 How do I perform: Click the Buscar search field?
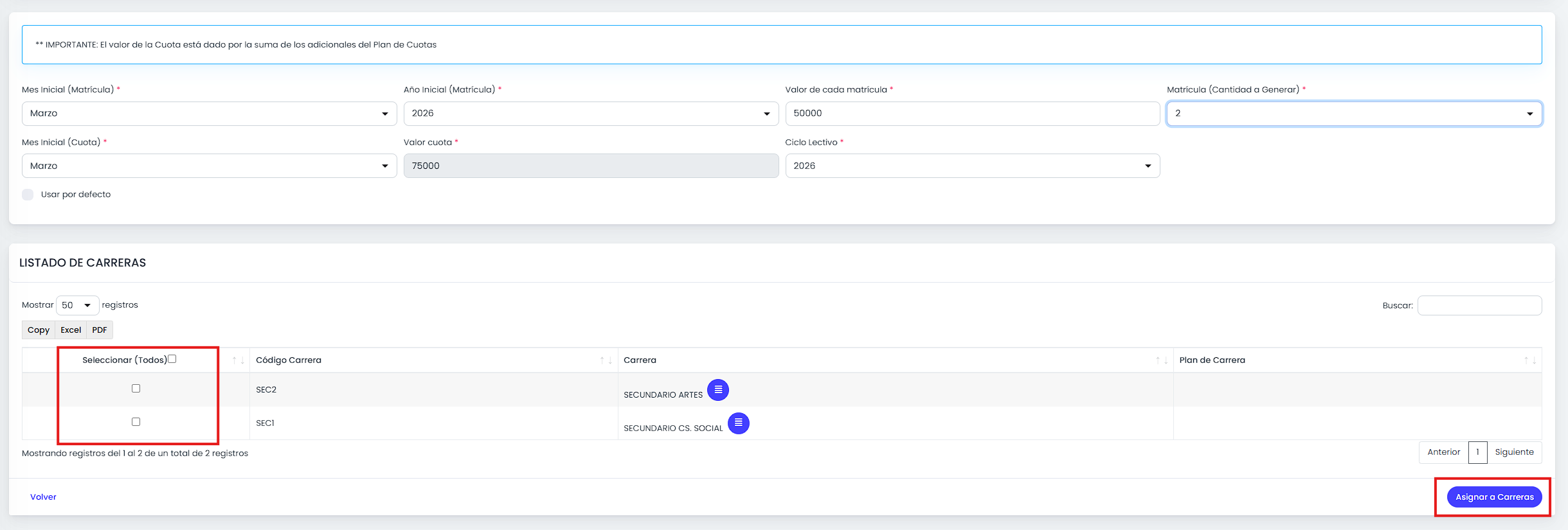point(1479,305)
